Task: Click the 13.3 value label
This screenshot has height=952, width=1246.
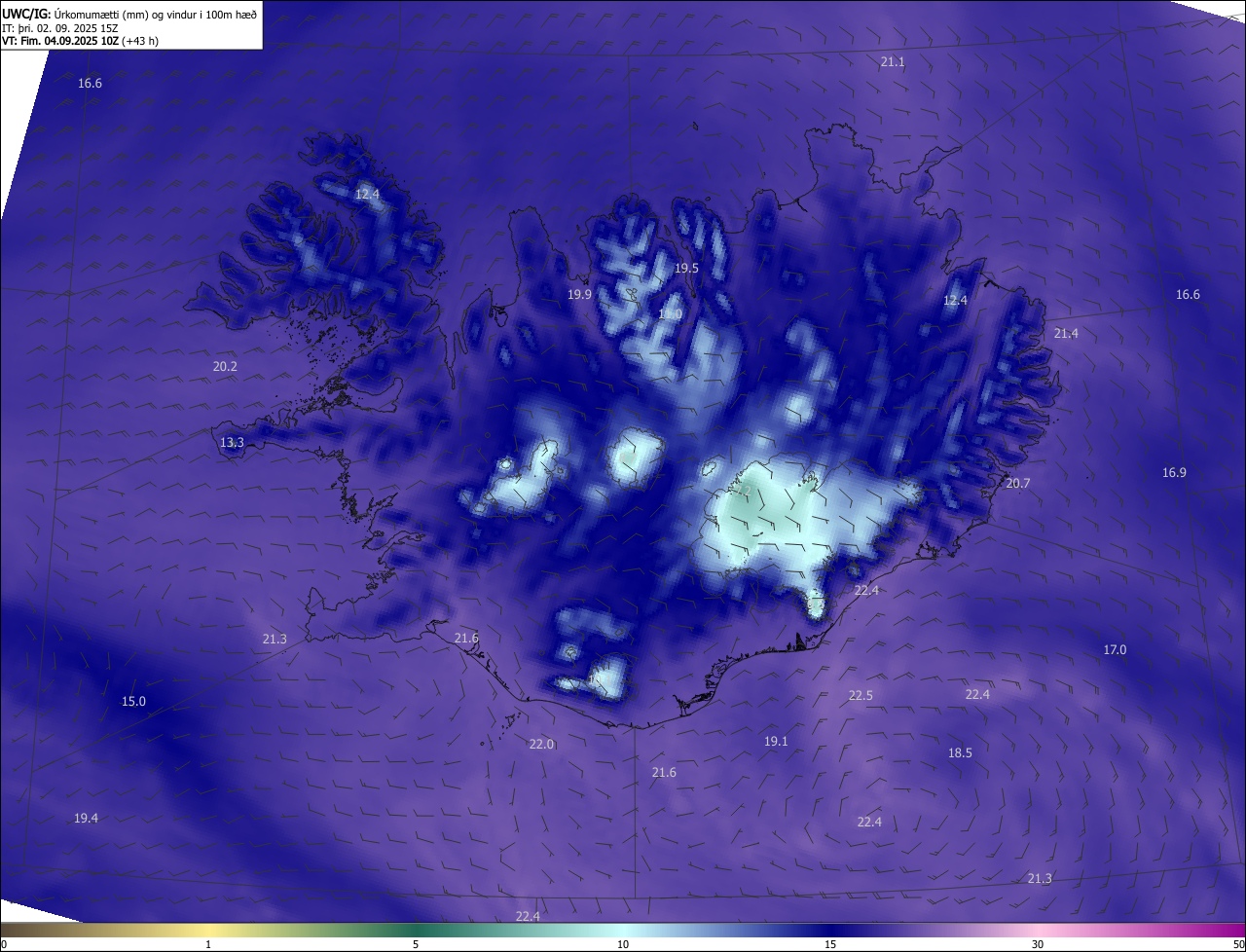Action: pyautogui.click(x=232, y=442)
